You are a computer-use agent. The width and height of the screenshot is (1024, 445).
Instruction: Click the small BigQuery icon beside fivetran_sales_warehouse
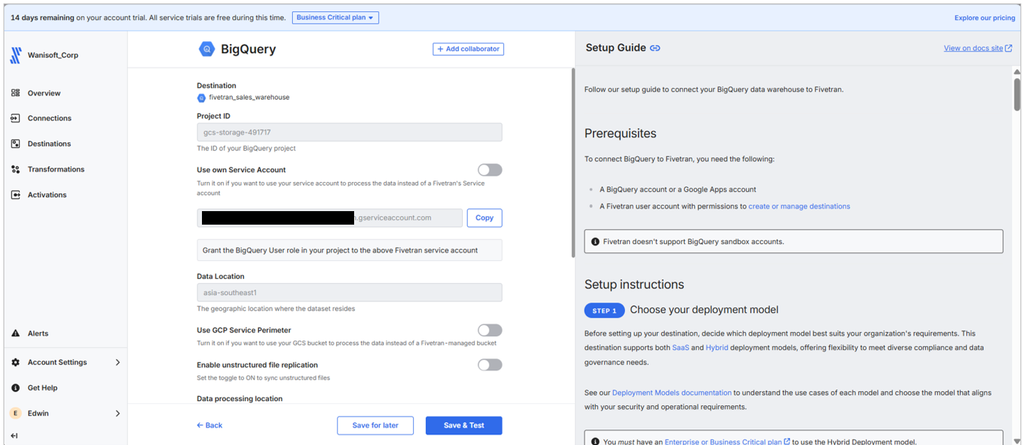(x=201, y=97)
